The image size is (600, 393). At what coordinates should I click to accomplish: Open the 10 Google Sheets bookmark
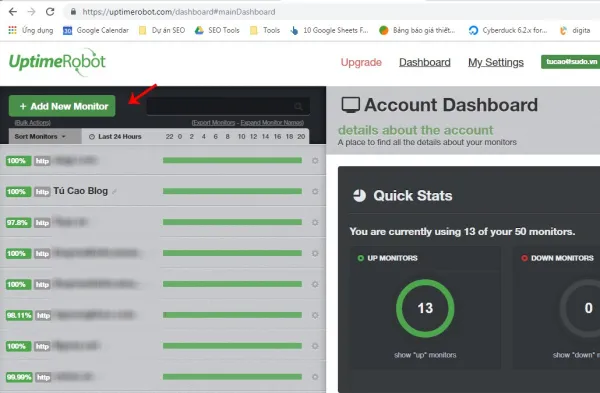pos(329,30)
